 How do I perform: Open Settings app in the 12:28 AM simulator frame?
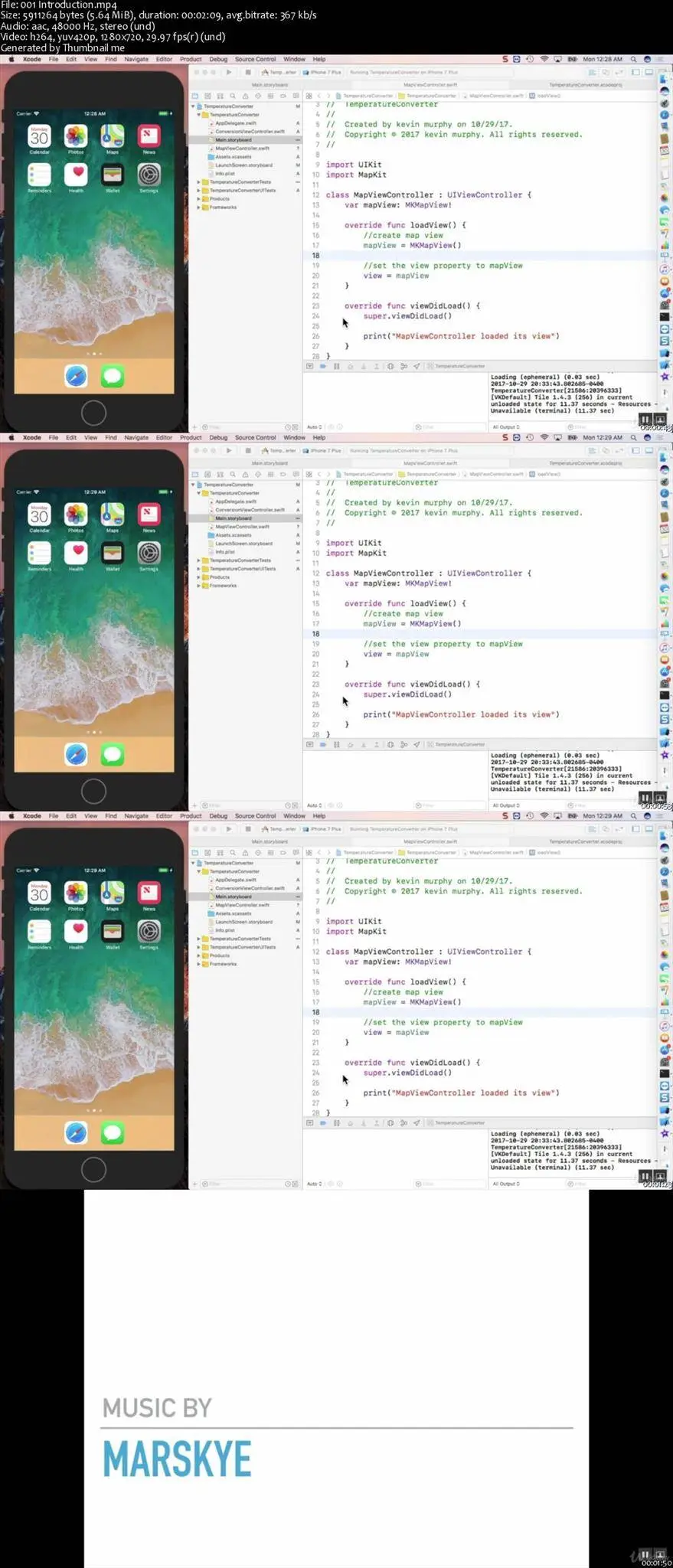pos(149,174)
